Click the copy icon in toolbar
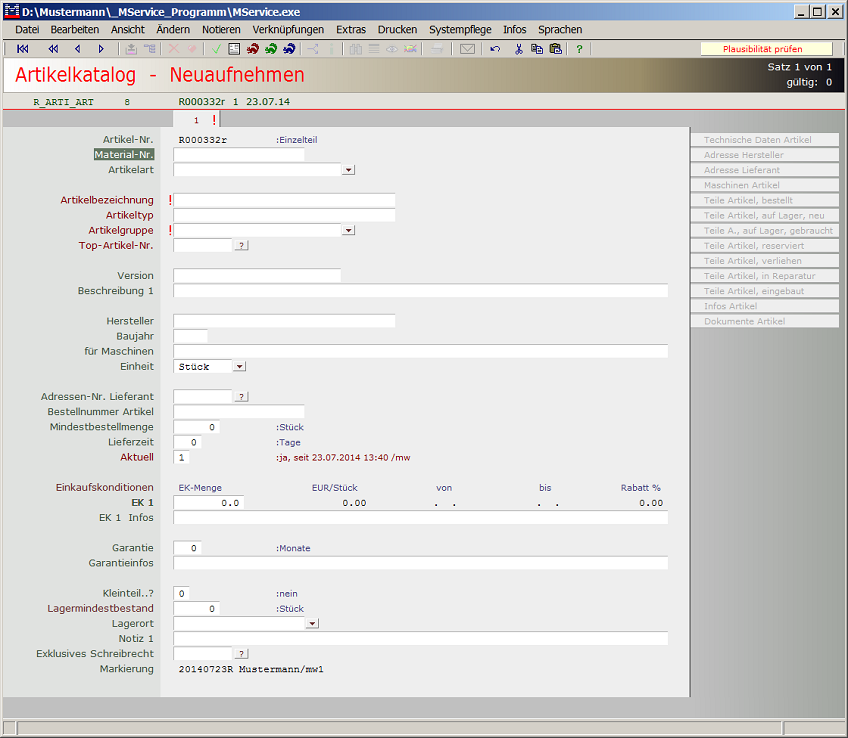 point(537,49)
